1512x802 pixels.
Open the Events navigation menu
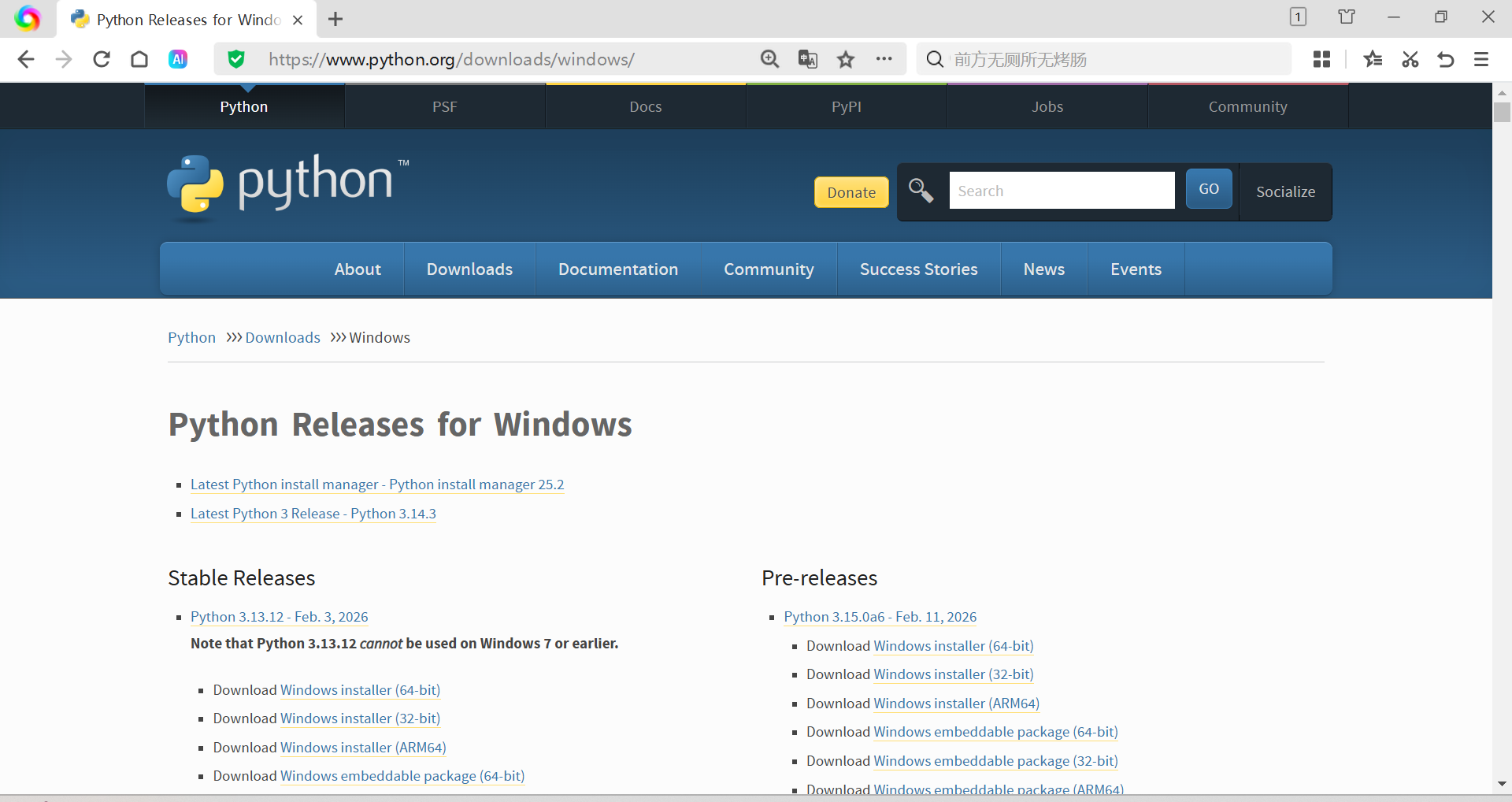point(1136,269)
